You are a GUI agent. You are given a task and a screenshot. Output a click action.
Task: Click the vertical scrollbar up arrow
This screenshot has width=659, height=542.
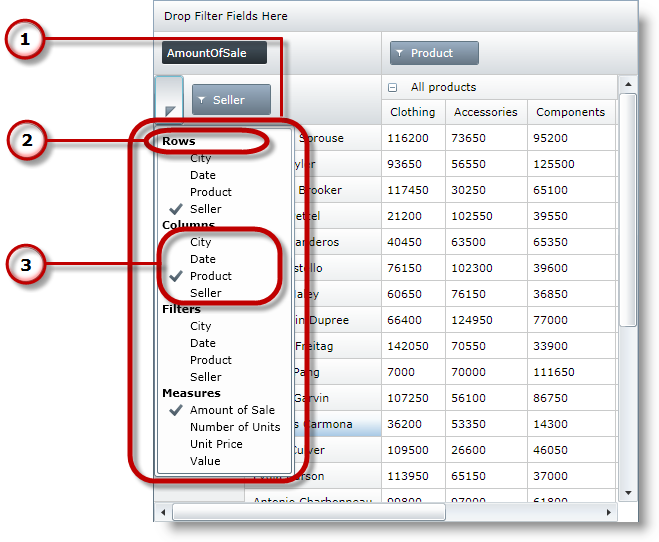(628, 85)
